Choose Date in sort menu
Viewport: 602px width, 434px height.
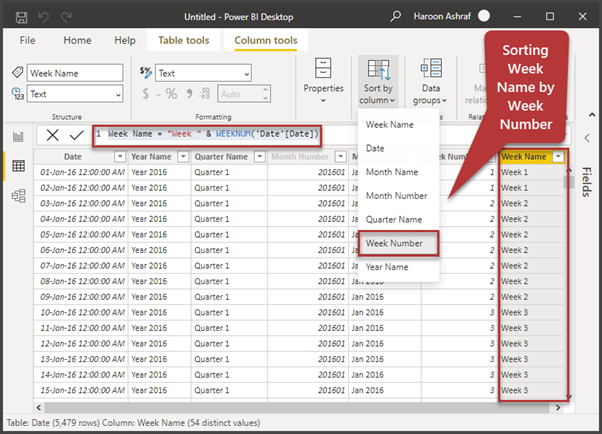[x=398, y=148]
